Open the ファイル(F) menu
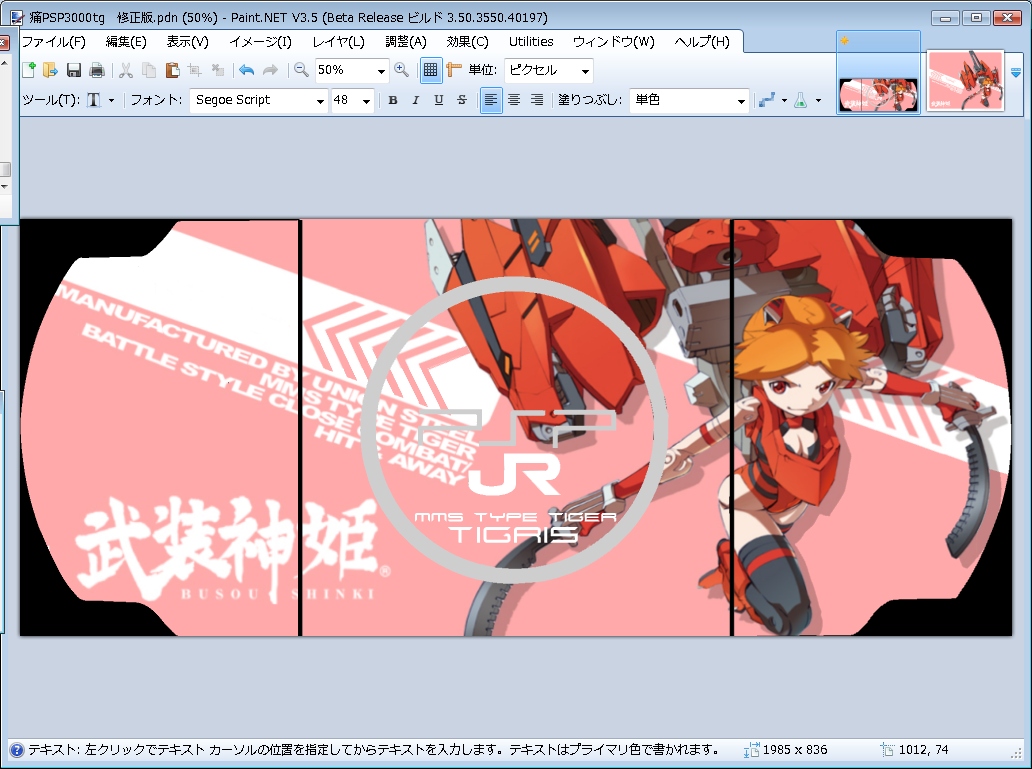The image size is (1032, 769). pyautogui.click(x=54, y=41)
